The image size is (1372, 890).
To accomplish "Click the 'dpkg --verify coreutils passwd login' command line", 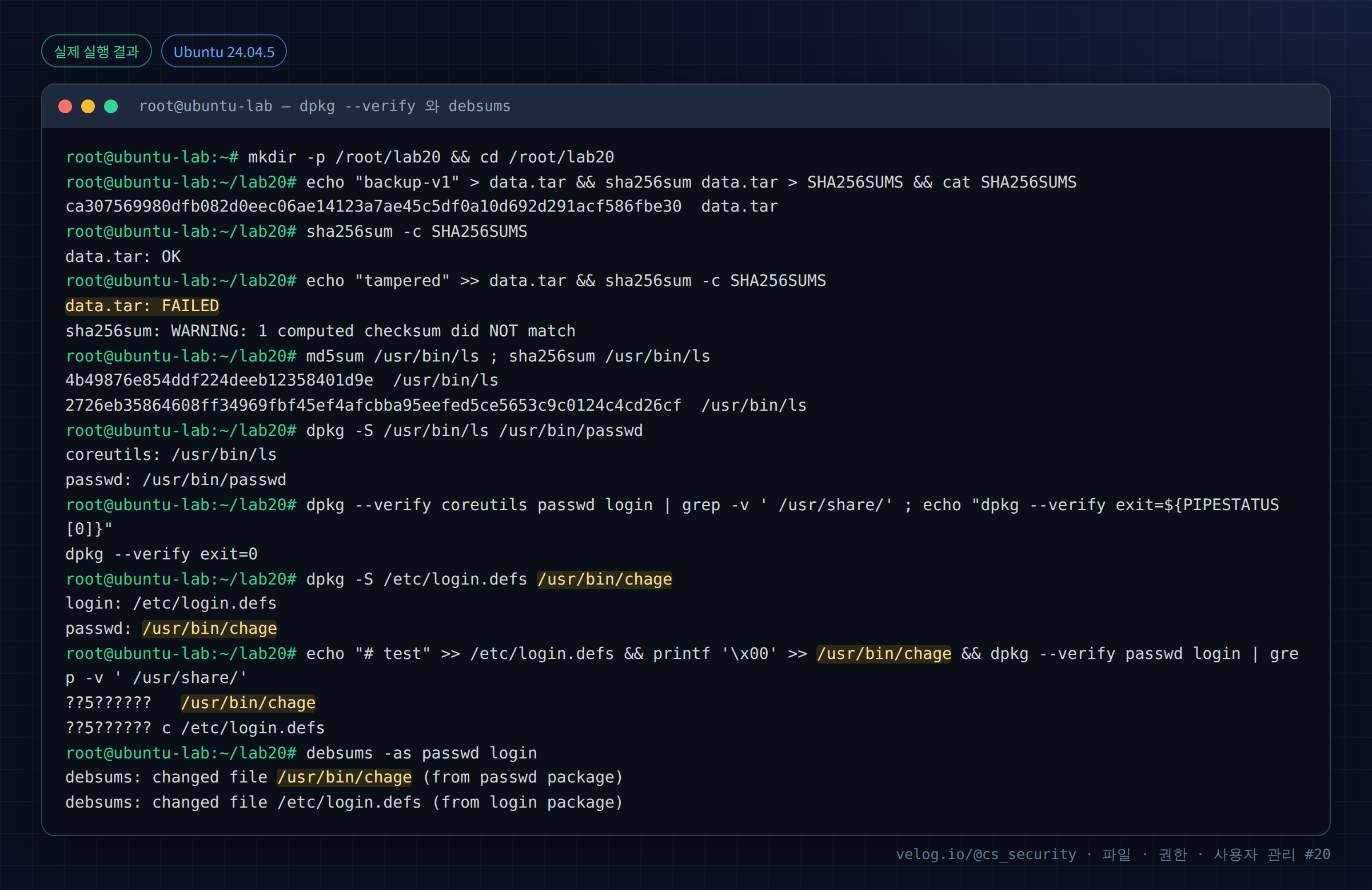I will (x=672, y=517).
